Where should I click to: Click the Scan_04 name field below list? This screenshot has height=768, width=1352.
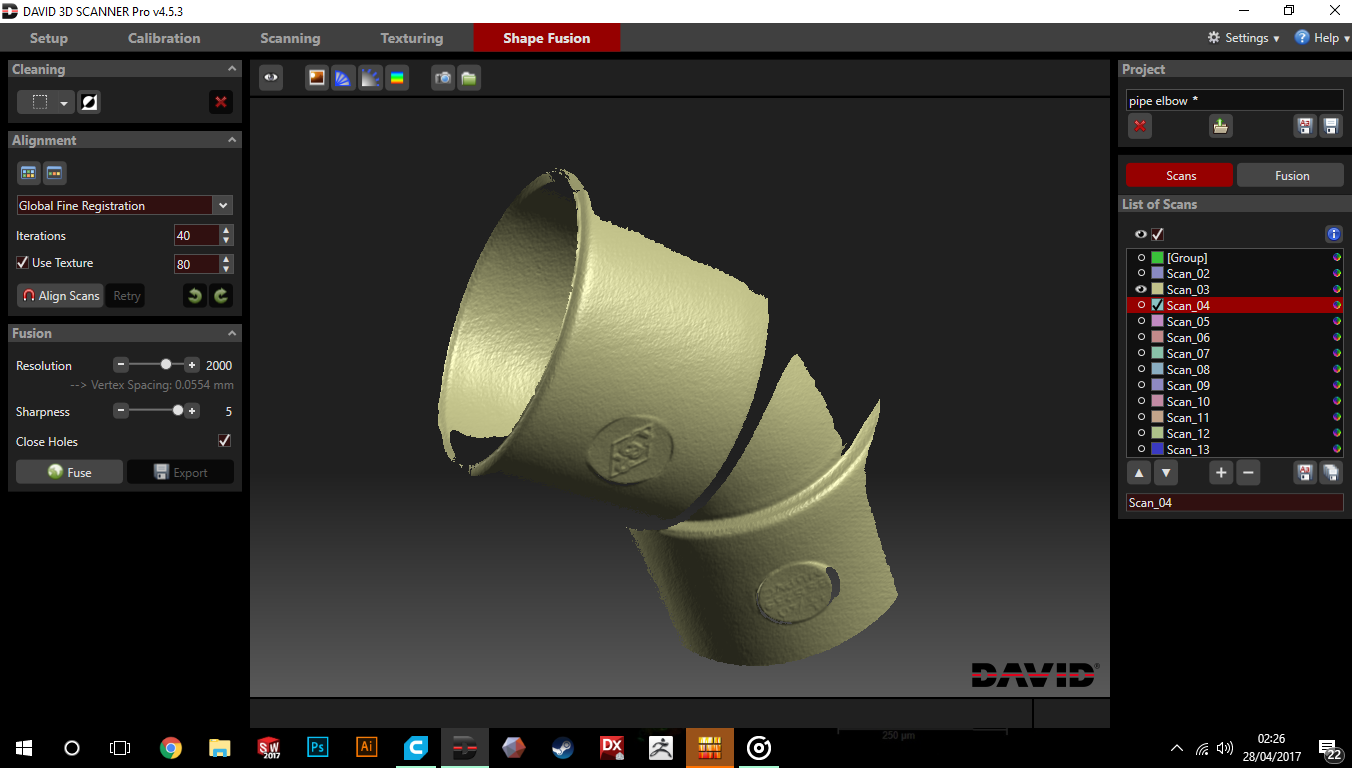[1234, 502]
